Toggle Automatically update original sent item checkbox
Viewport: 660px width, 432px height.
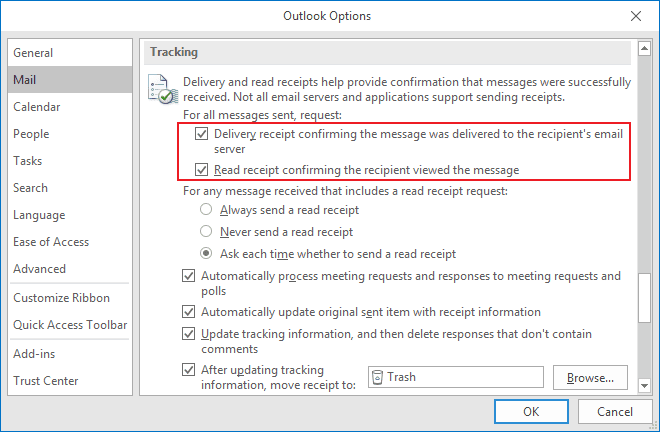[188, 312]
